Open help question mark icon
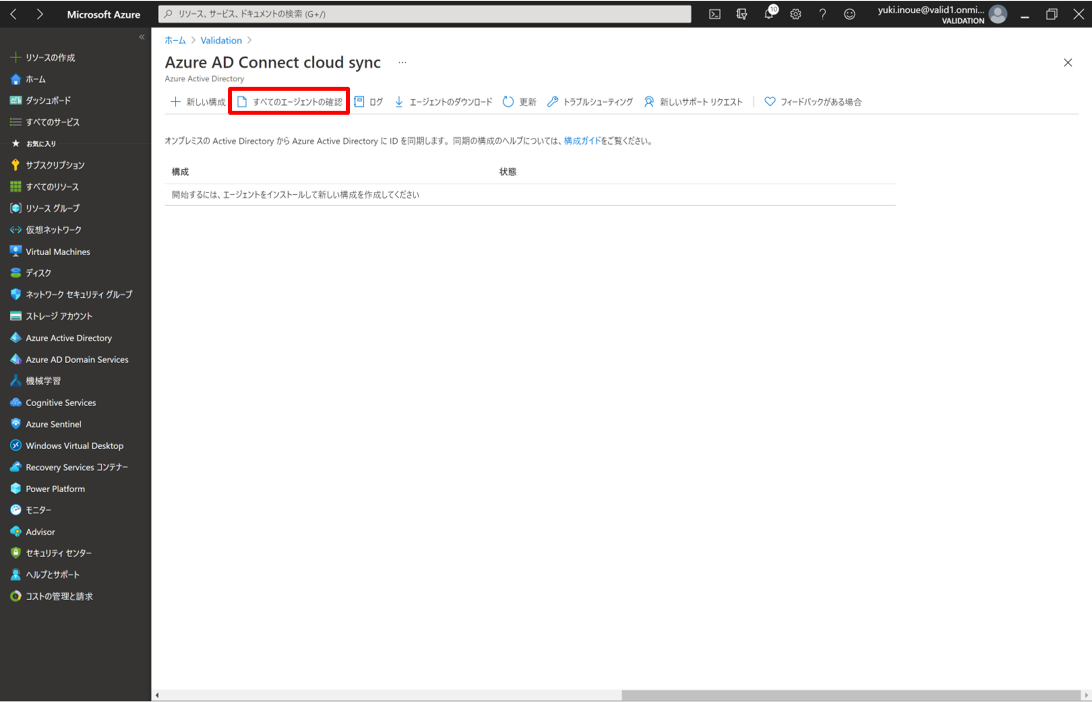Image resolution: width=1092 pixels, height=702 pixels. coord(822,14)
